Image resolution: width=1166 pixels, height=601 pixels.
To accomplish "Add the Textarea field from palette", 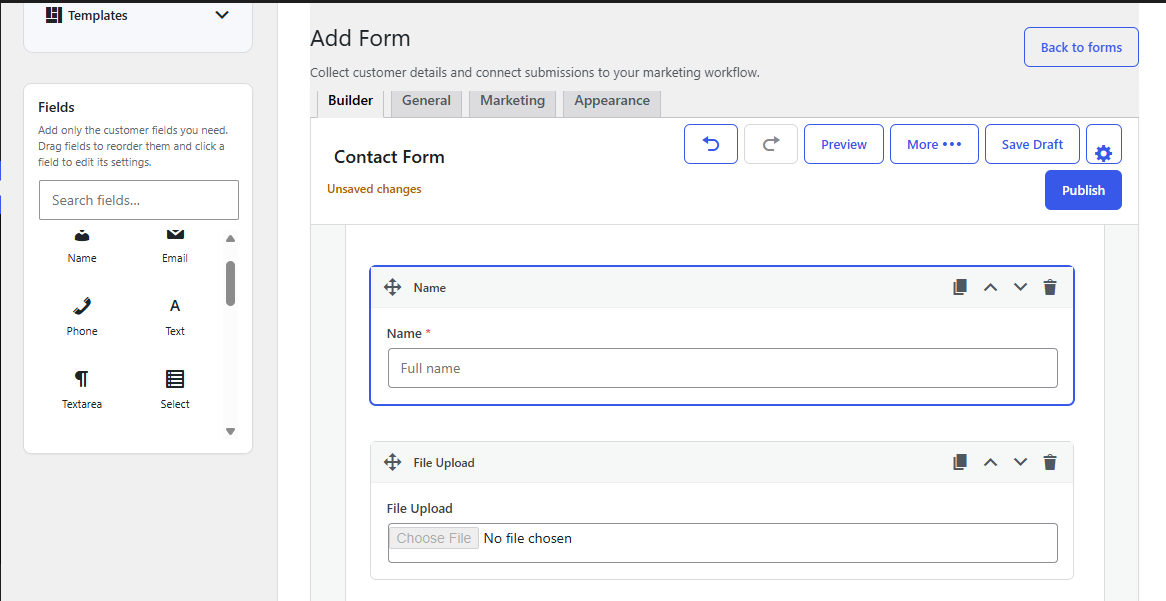I will (82, 388).
